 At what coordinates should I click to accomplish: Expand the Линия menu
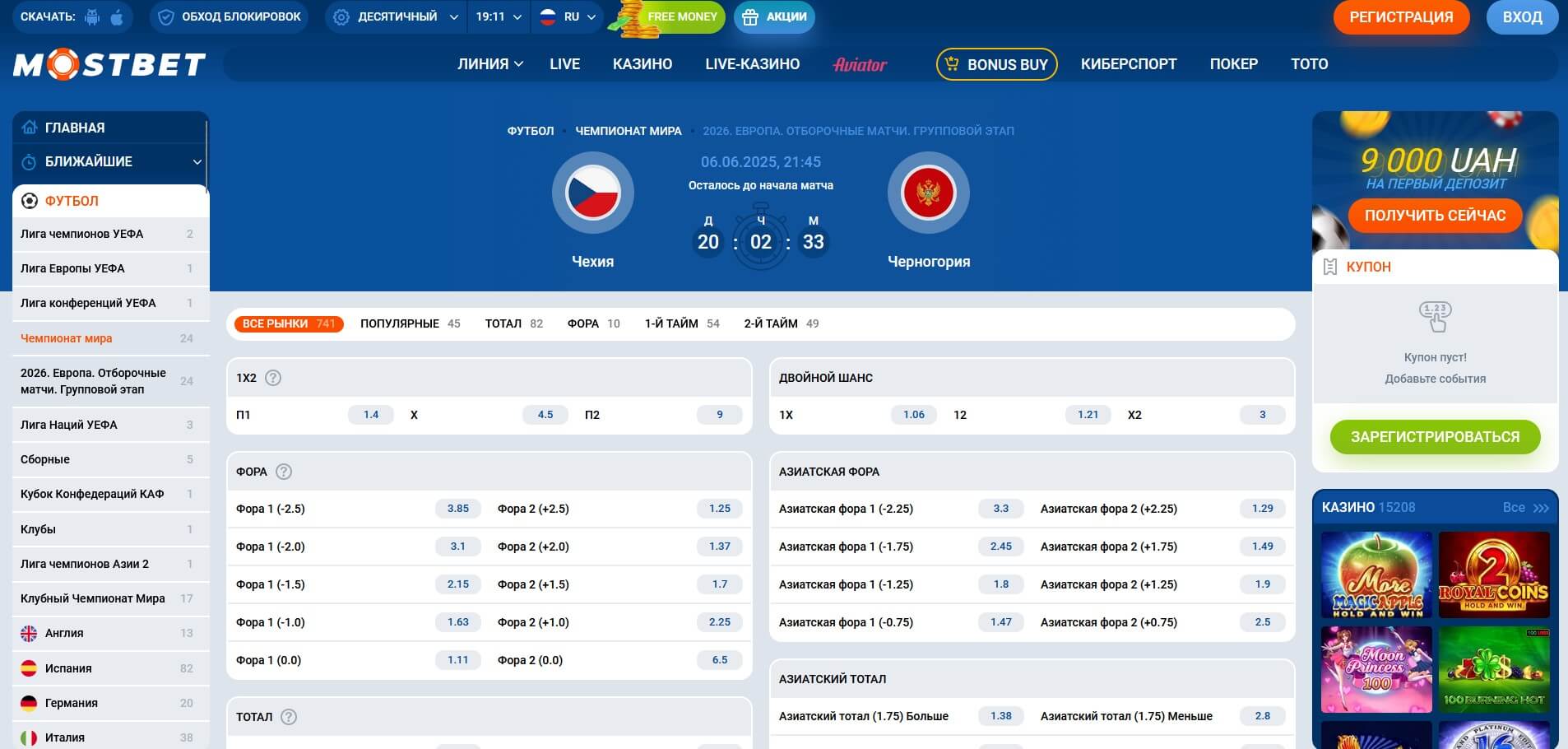(x=490, y=64)
